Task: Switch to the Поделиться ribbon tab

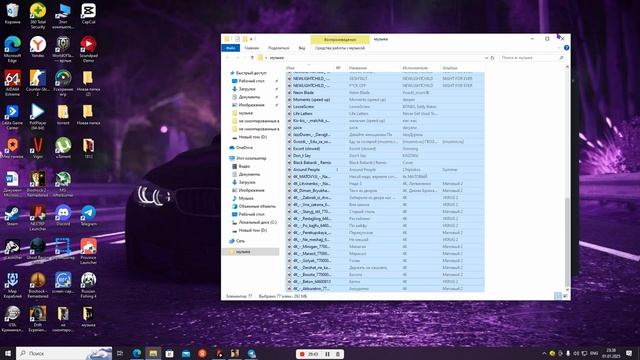Action: (x=278, y=48)
